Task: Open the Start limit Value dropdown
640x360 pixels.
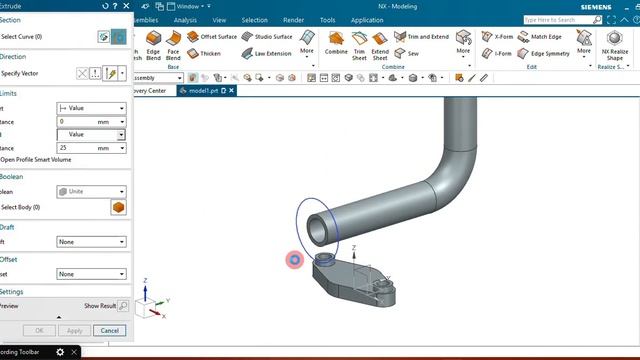Action: coord(91,108)
